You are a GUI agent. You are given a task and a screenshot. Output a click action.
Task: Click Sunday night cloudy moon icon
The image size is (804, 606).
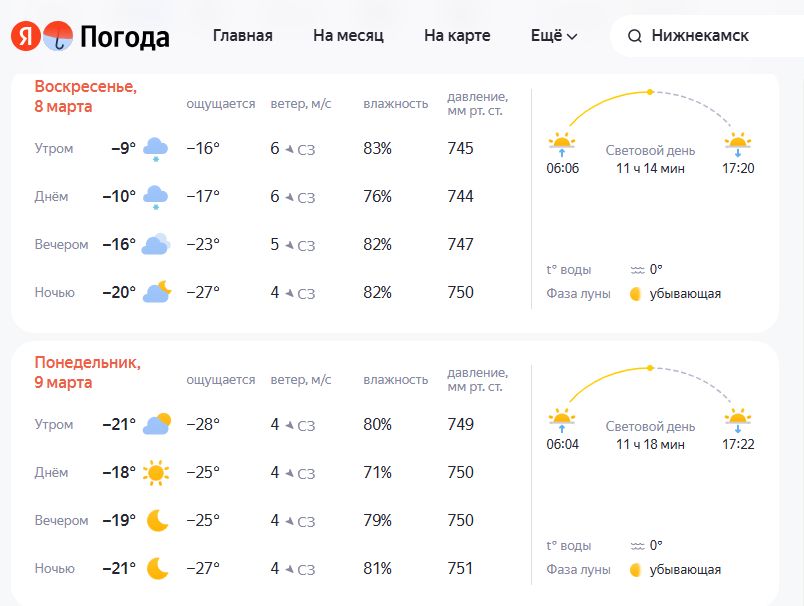pos(157,292)
